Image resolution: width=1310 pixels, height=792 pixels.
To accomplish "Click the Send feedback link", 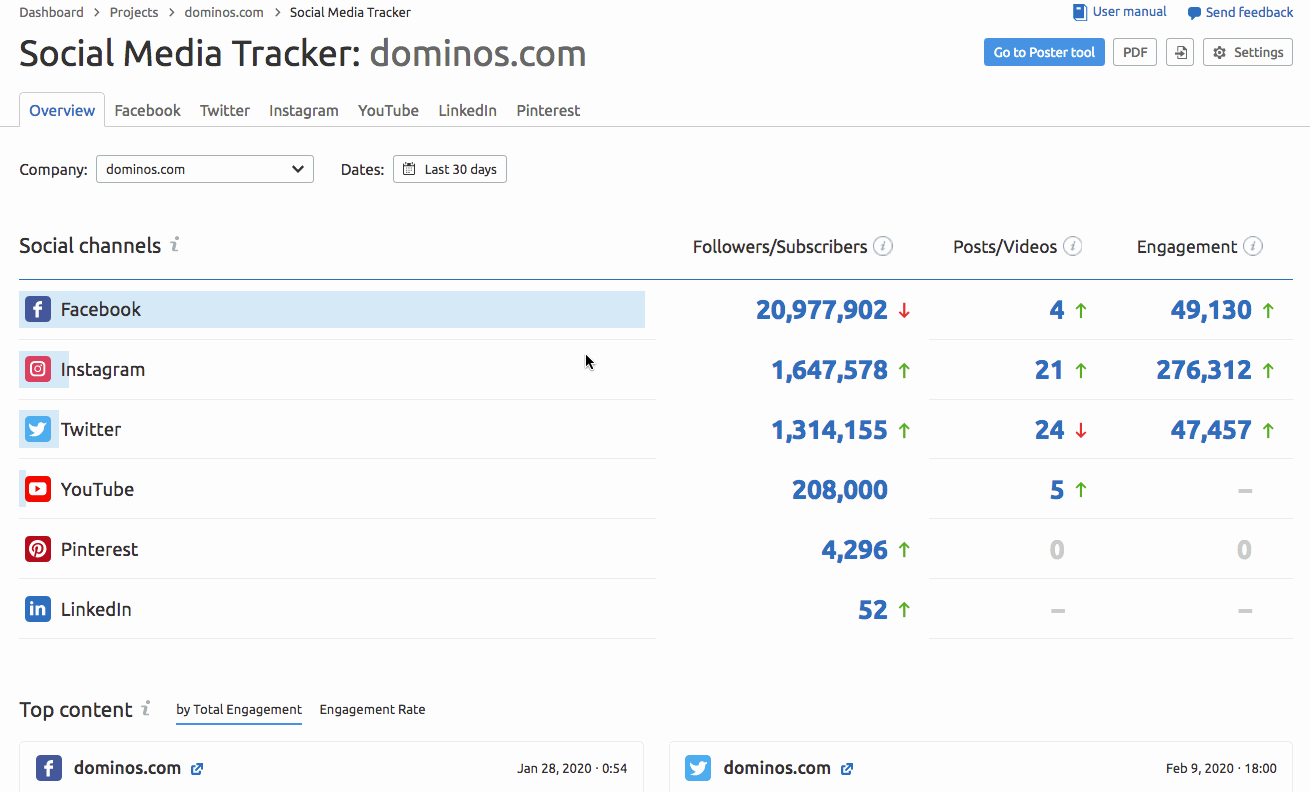I will pos(1249,13).
